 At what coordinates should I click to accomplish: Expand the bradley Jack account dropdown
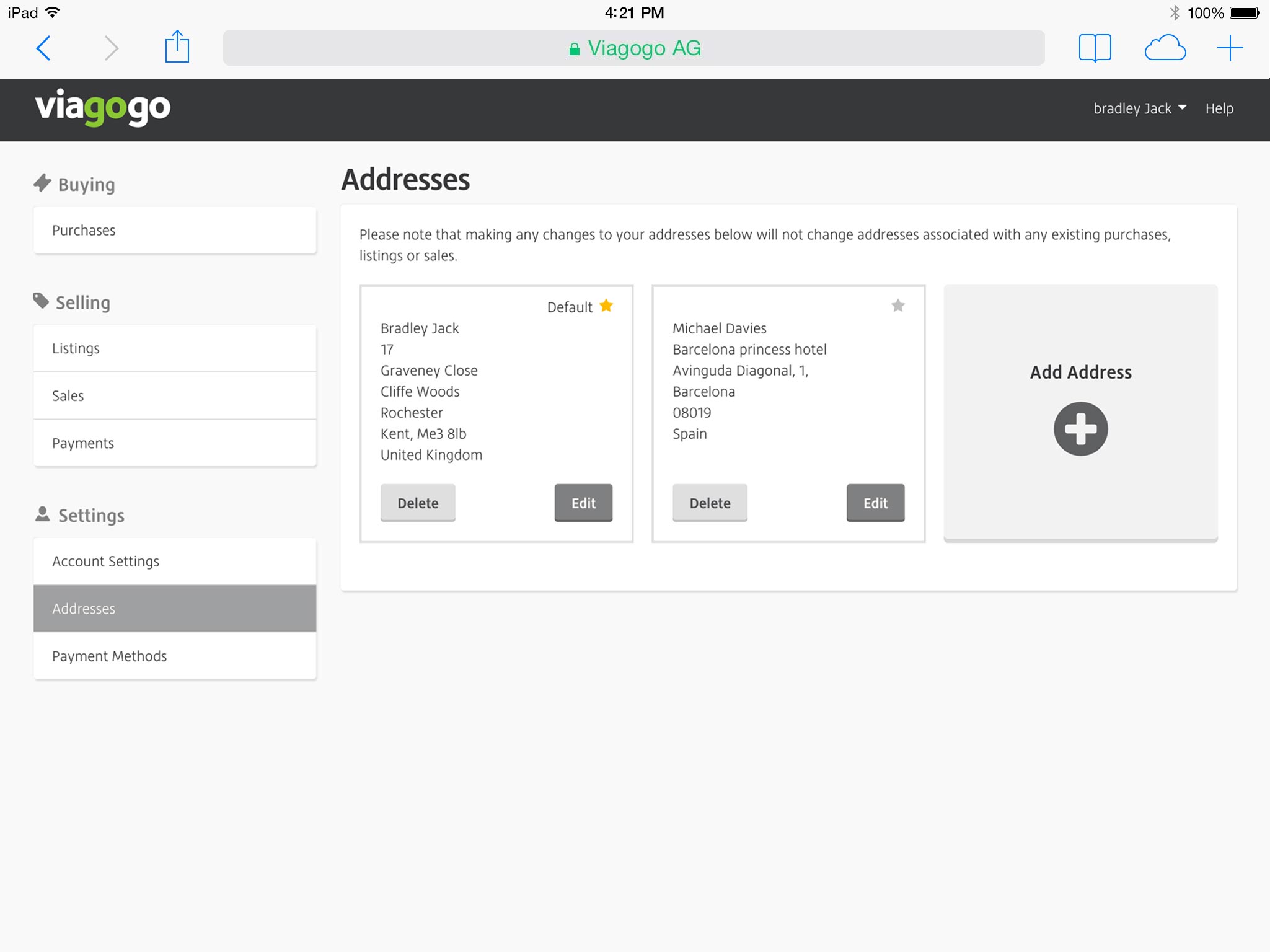[x=1139, y=108]
